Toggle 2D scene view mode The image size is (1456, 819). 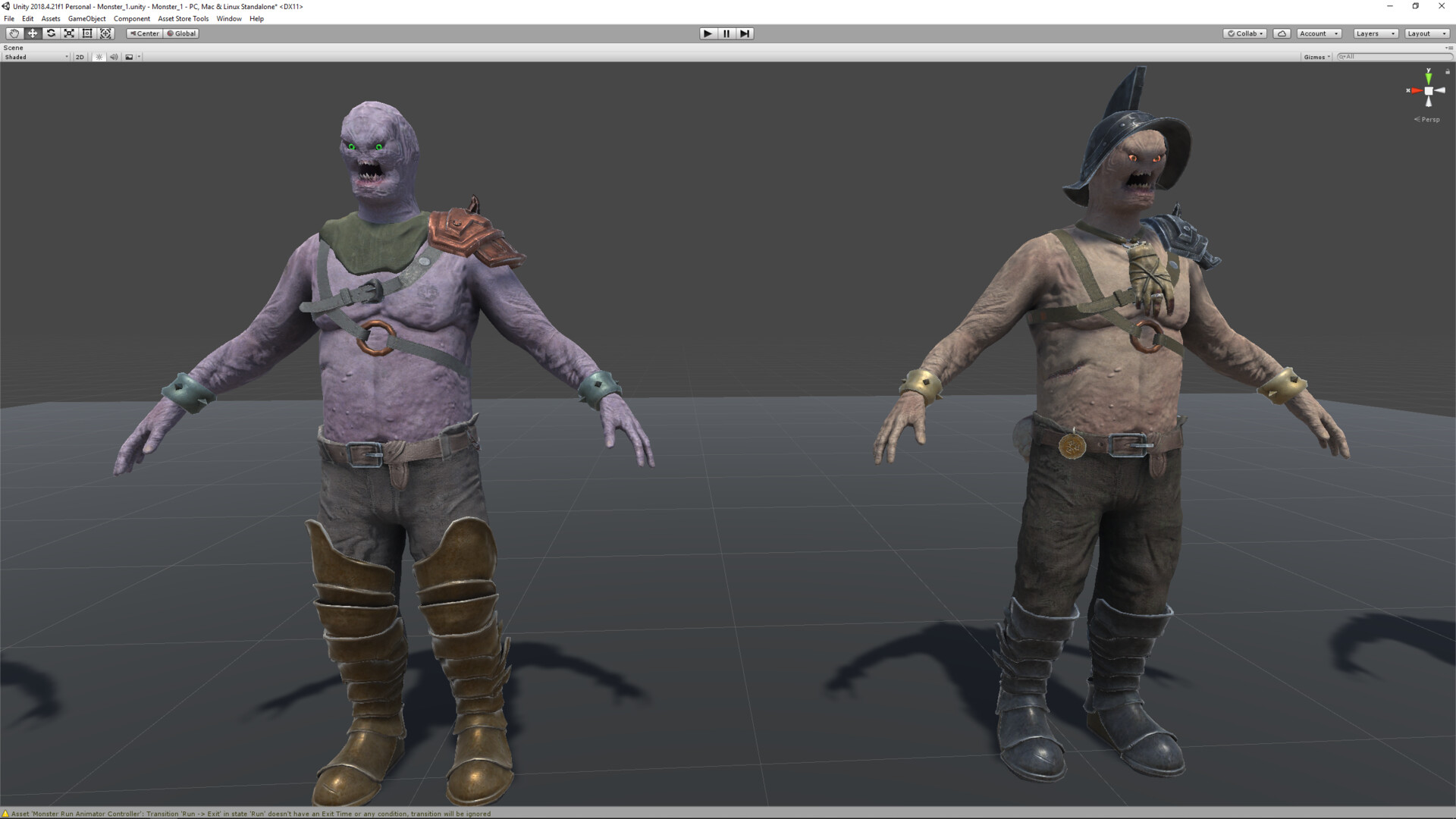pyautogui.click(x=80, y=57)
